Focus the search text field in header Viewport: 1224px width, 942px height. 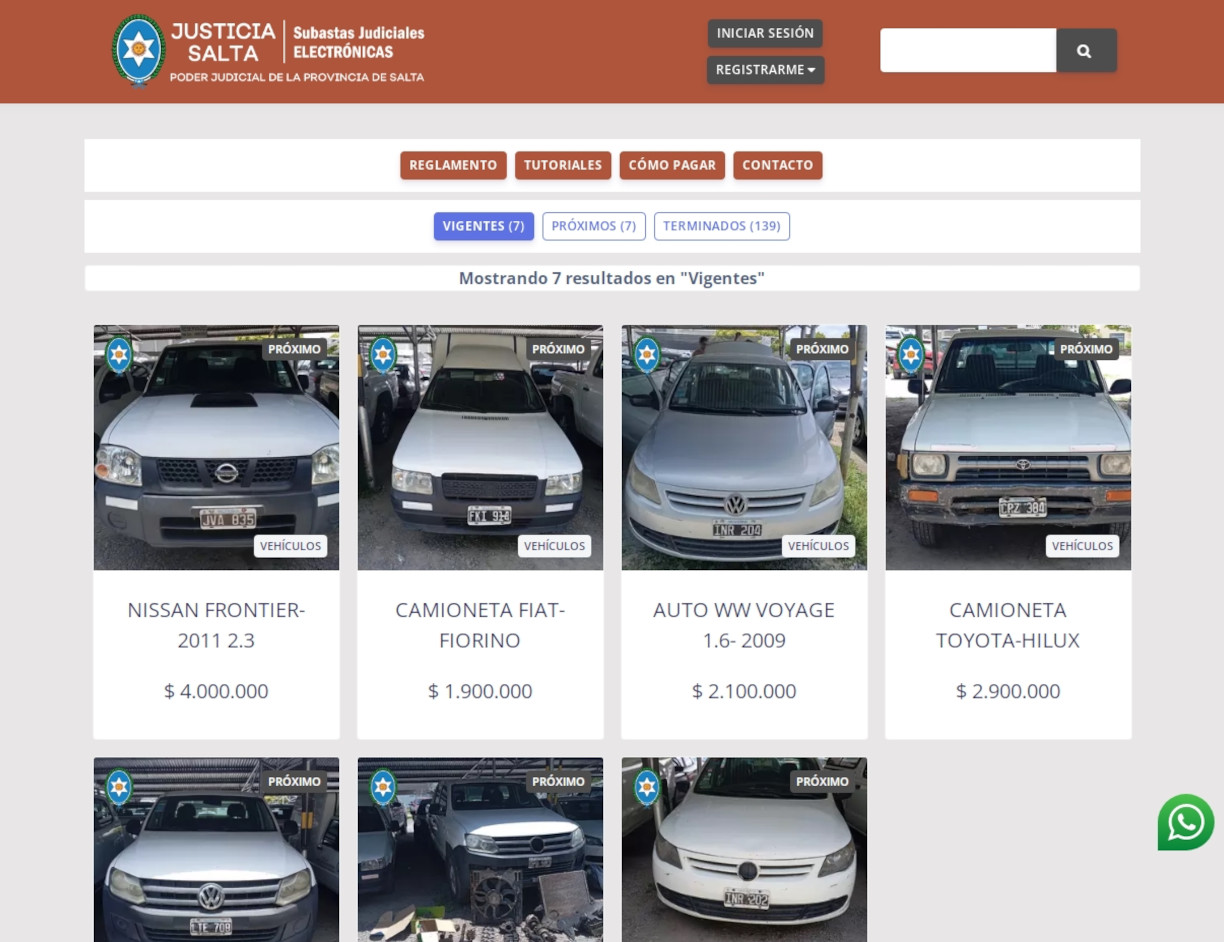[x=967, y=51]
